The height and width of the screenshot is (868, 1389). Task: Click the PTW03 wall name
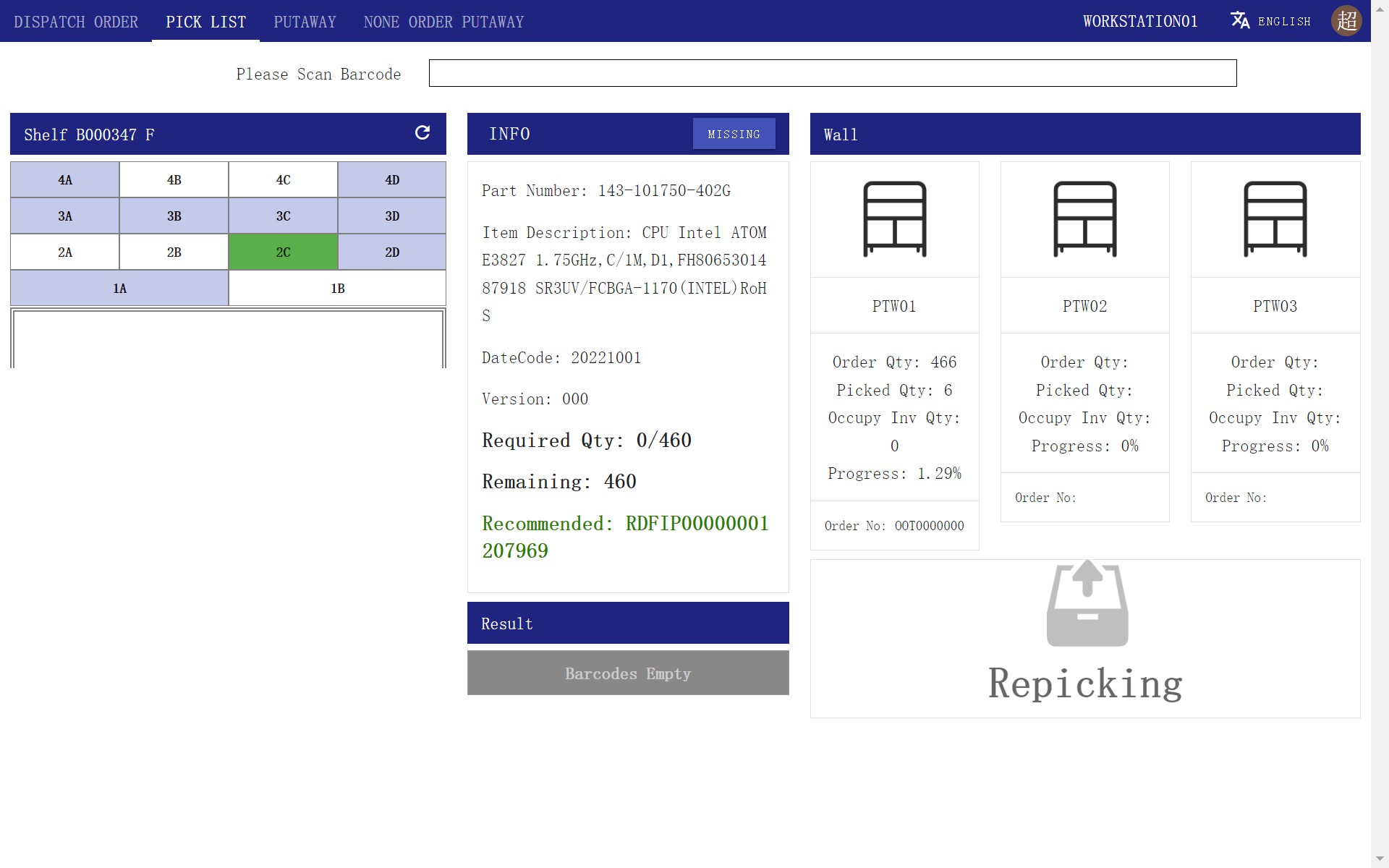coord(1275,306)
